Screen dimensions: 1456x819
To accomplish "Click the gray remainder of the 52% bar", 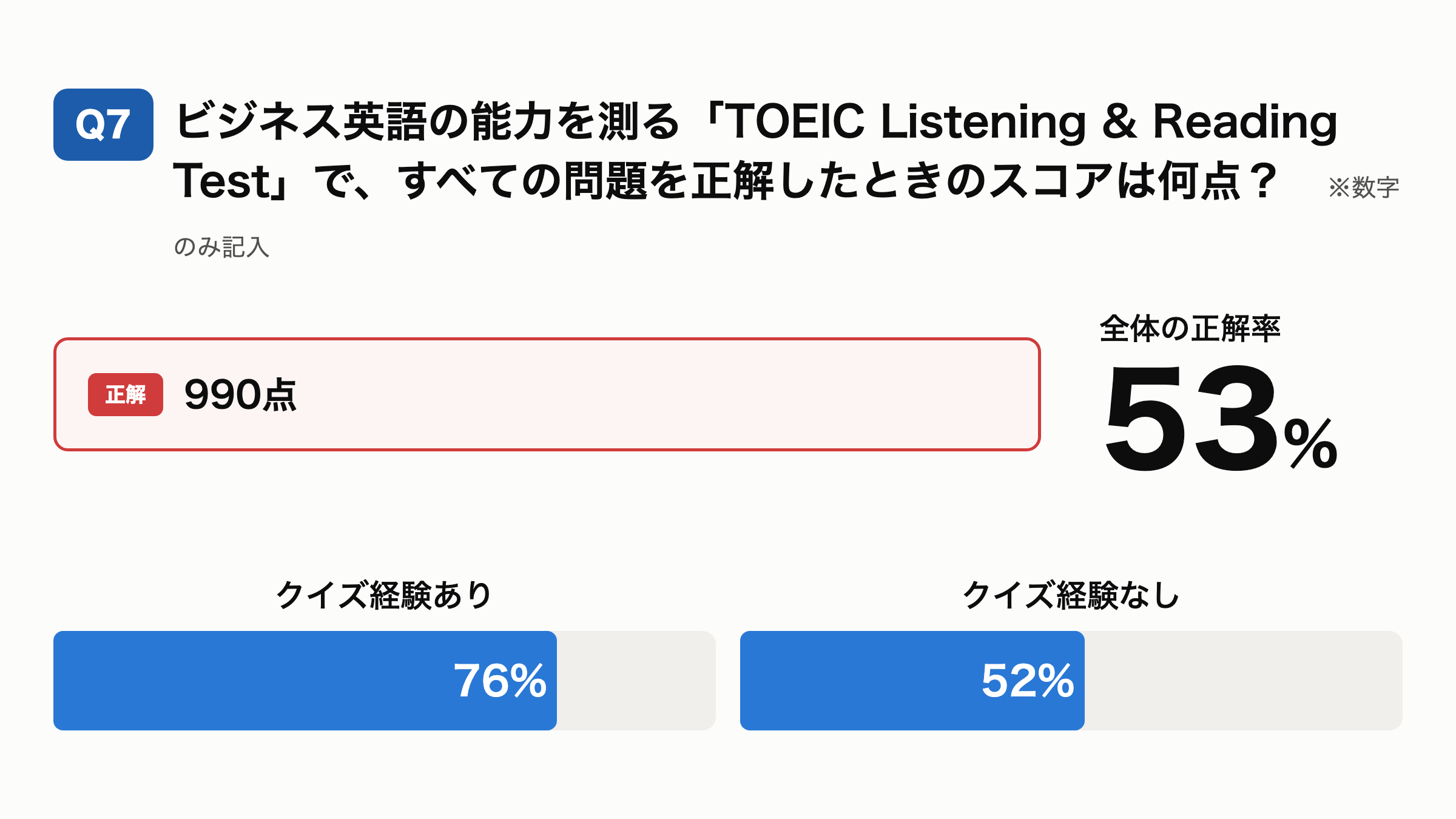I will [x=1244, y=681].
